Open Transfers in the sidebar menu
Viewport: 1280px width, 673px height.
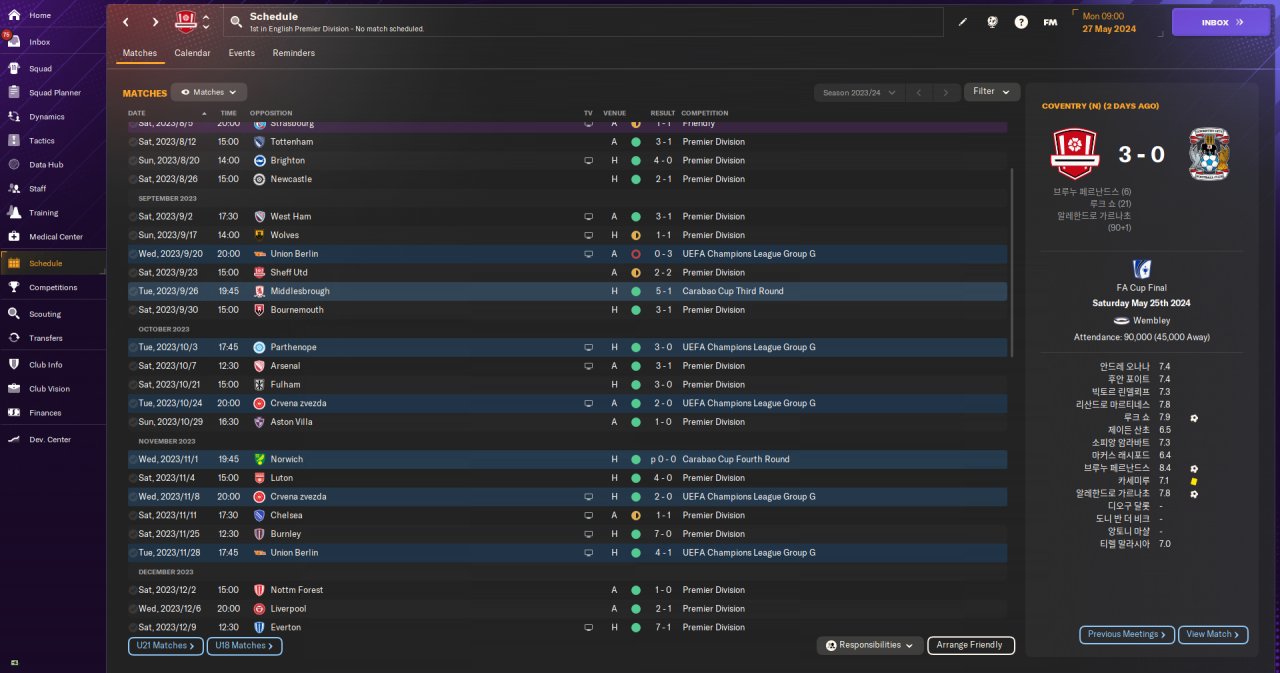pos(46,338)
